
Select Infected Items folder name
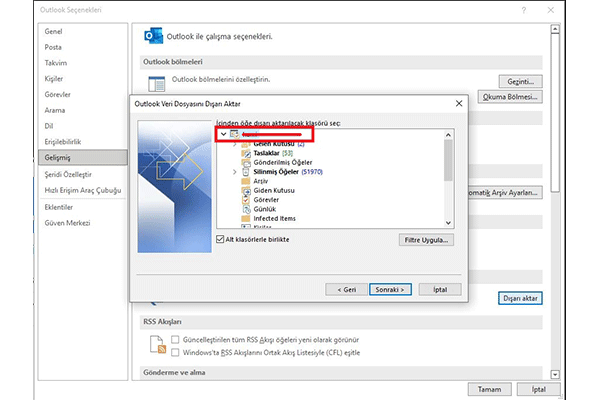274,219
